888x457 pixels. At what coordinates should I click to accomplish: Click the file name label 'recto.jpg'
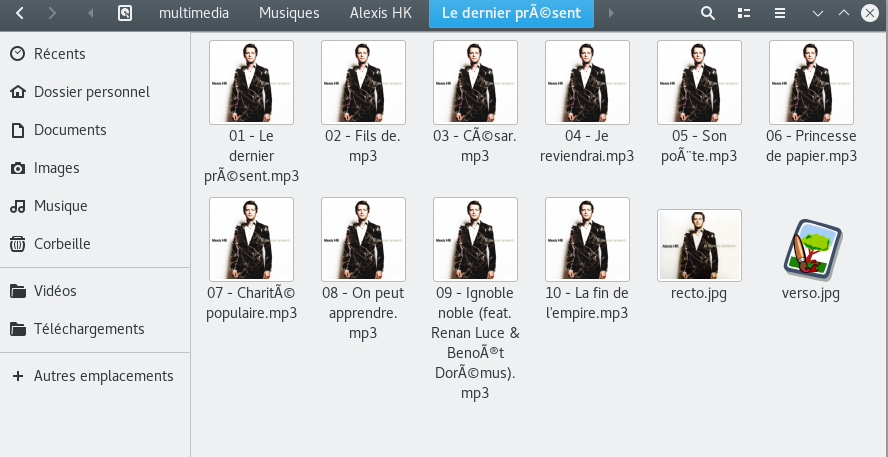[x=699, y=293]
